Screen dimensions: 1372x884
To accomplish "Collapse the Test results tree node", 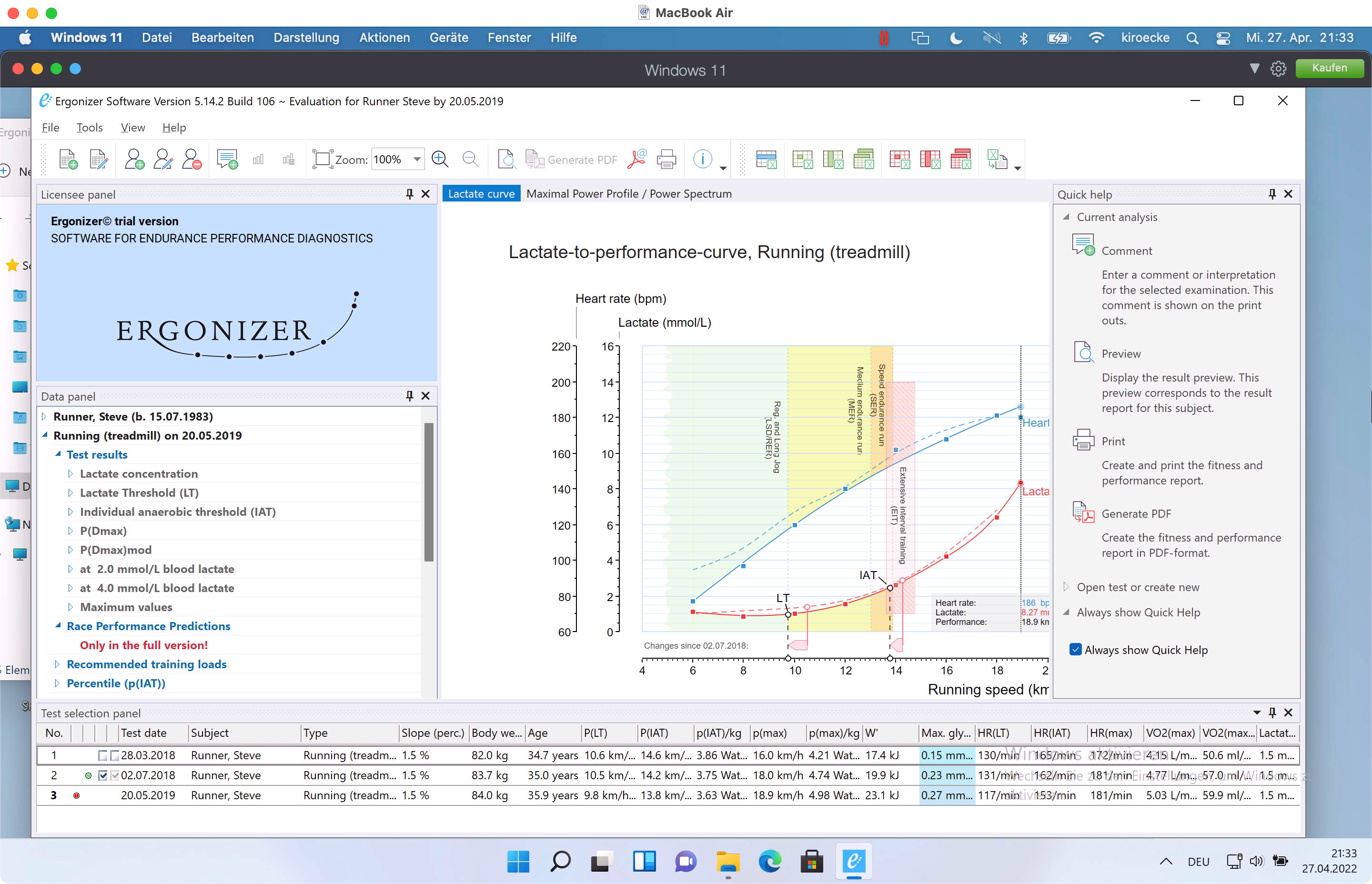I will (58, 454).
